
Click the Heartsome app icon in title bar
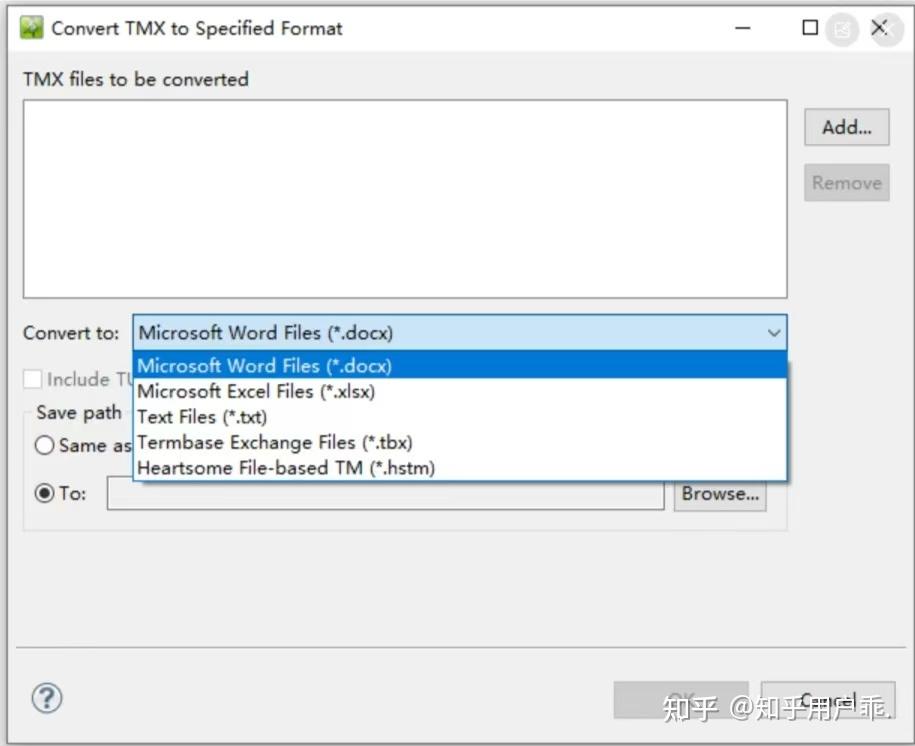[31, 28]
